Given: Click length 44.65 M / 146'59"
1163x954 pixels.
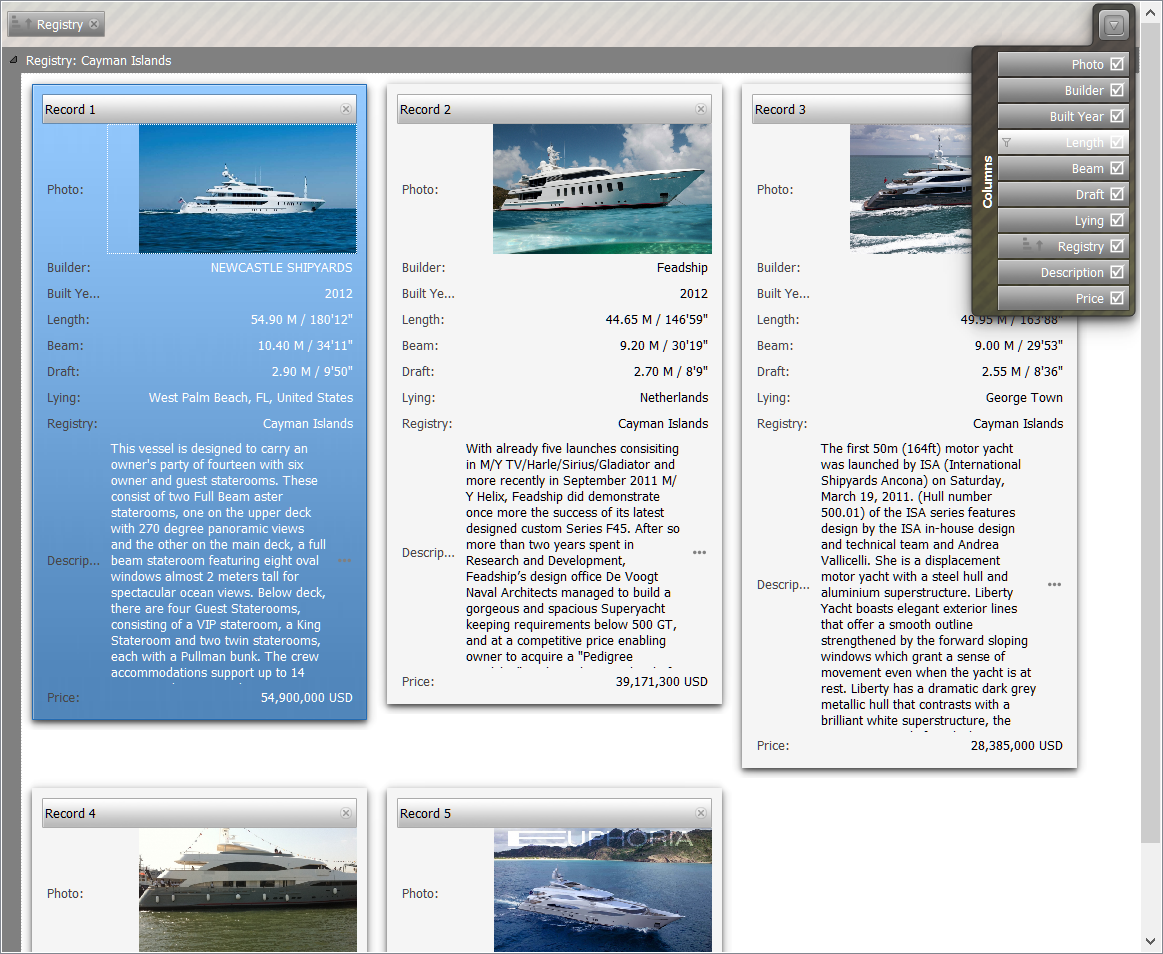Looking at the screenshot, I should (656, 319).
